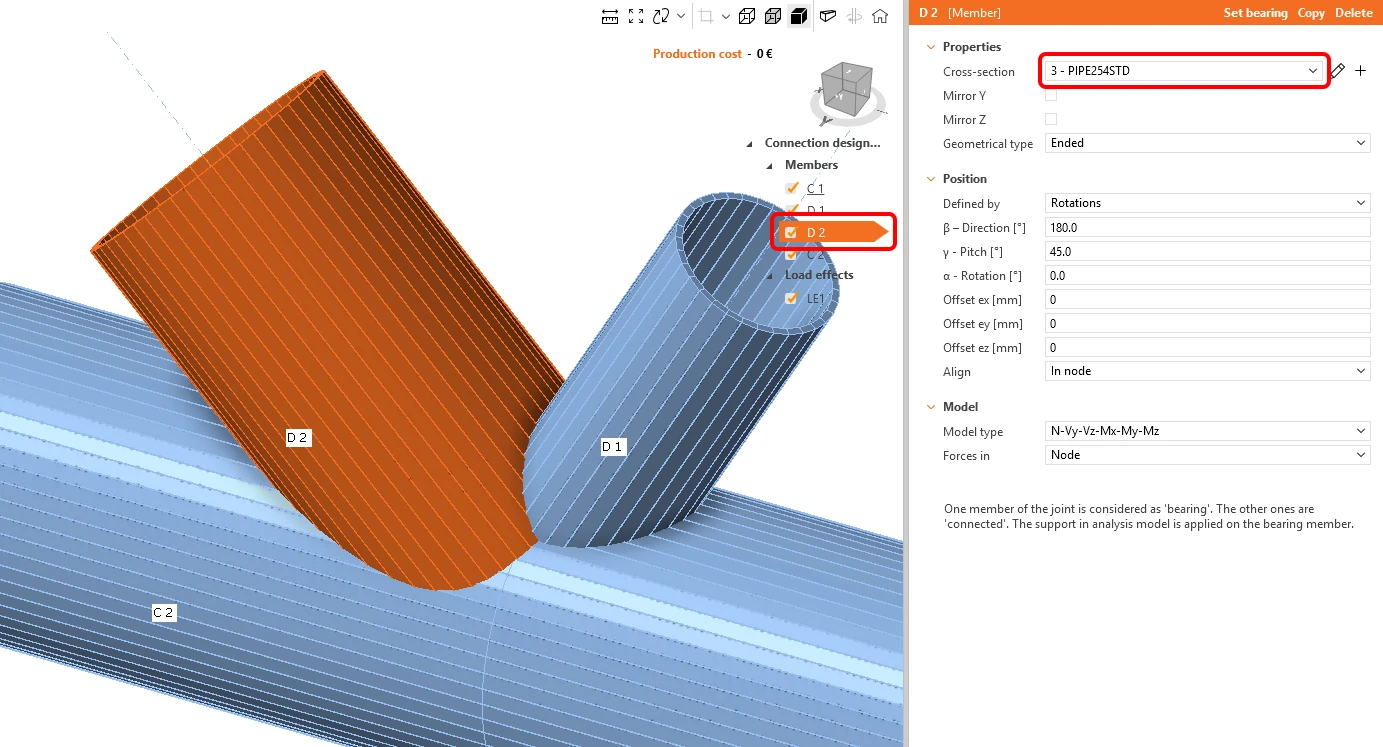
Task: Enable the Mirror Y checkbox
Action: [x=1051, y=96]
